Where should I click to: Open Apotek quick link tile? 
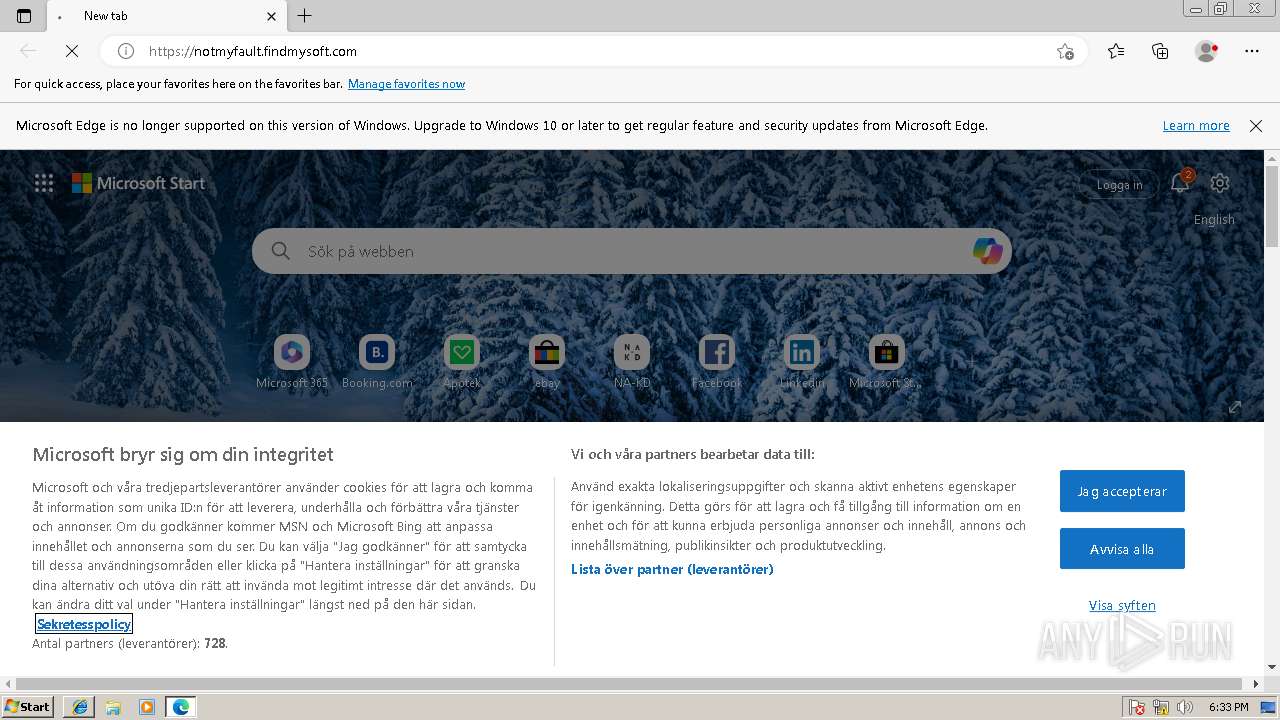[462, 362]
